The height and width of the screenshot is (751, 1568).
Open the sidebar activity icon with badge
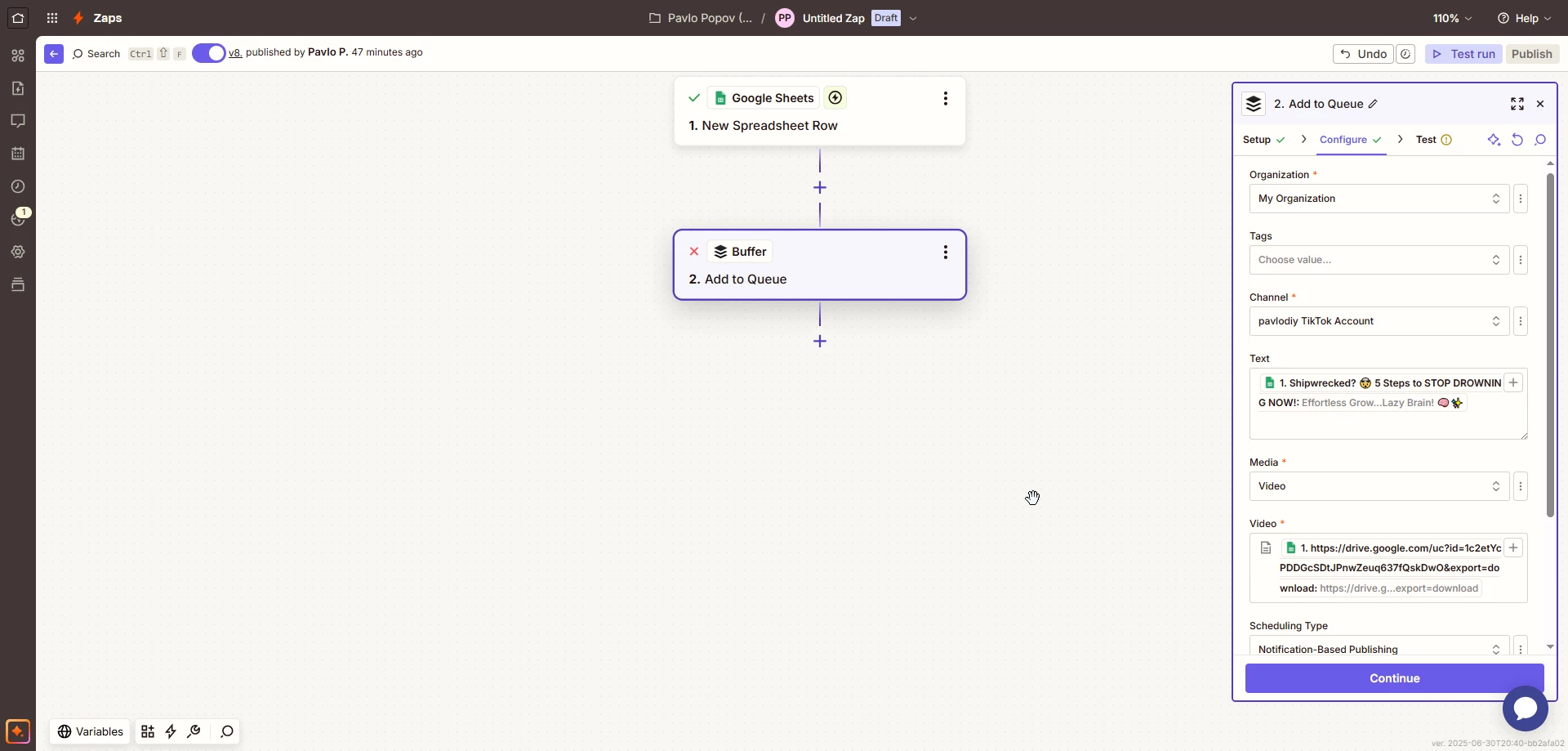[x=18, y=218]
